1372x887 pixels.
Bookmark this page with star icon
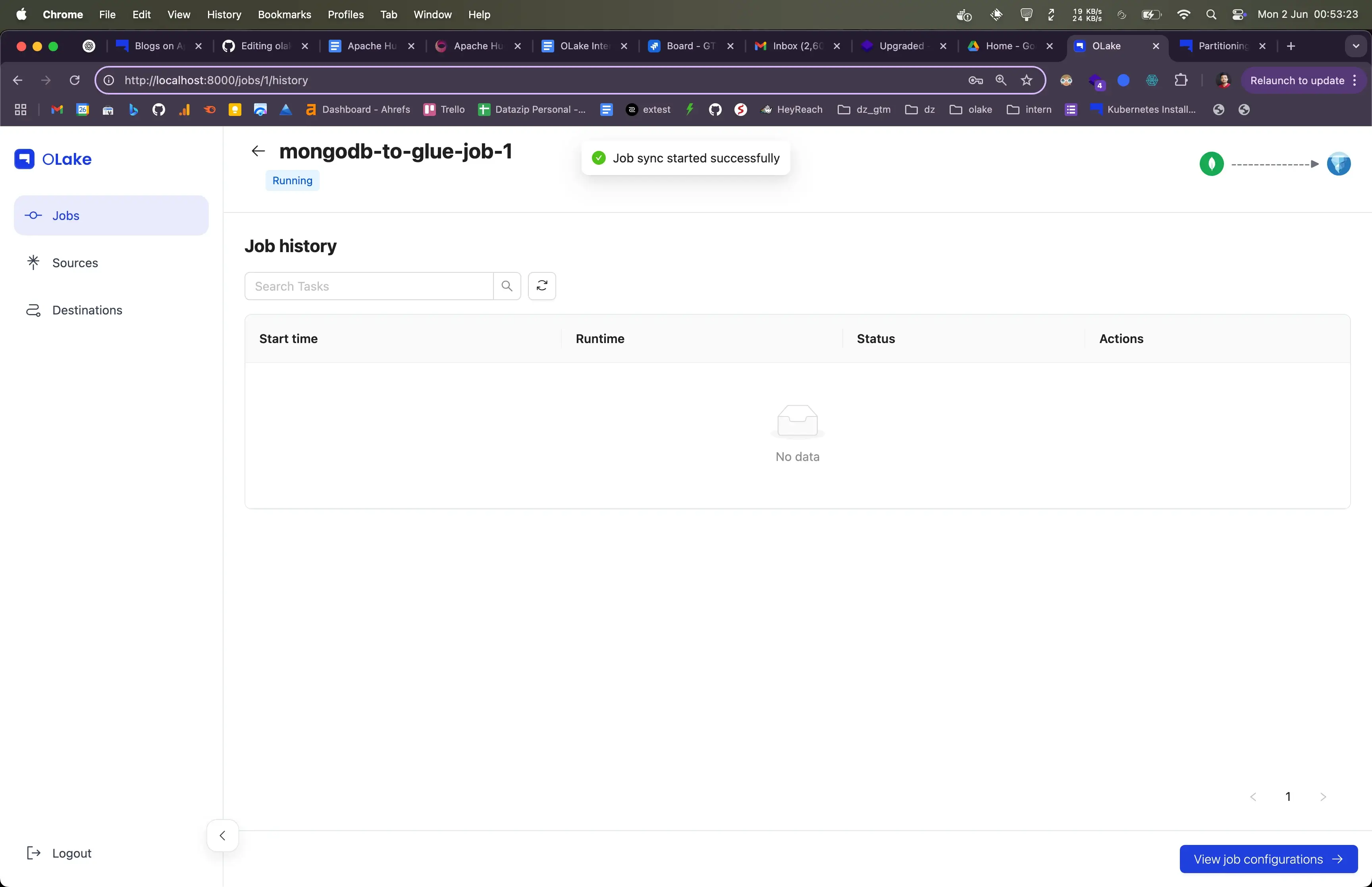tap(1027, 81)
